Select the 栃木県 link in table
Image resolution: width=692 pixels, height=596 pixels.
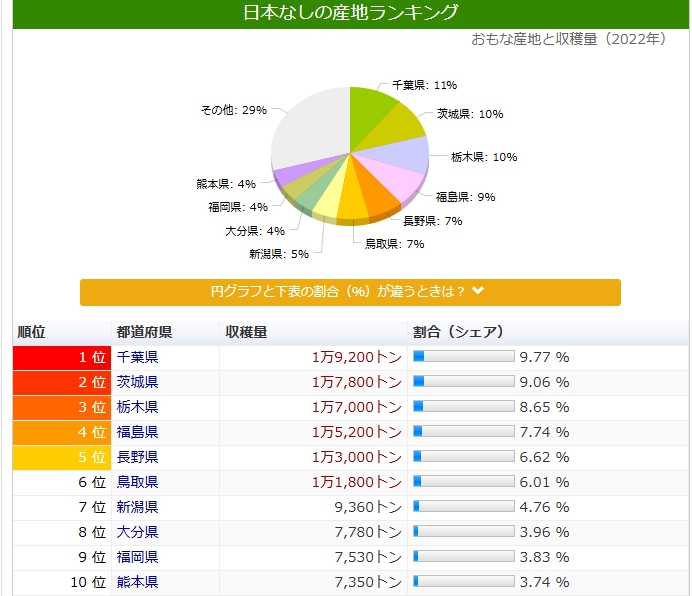coord(137,407)
